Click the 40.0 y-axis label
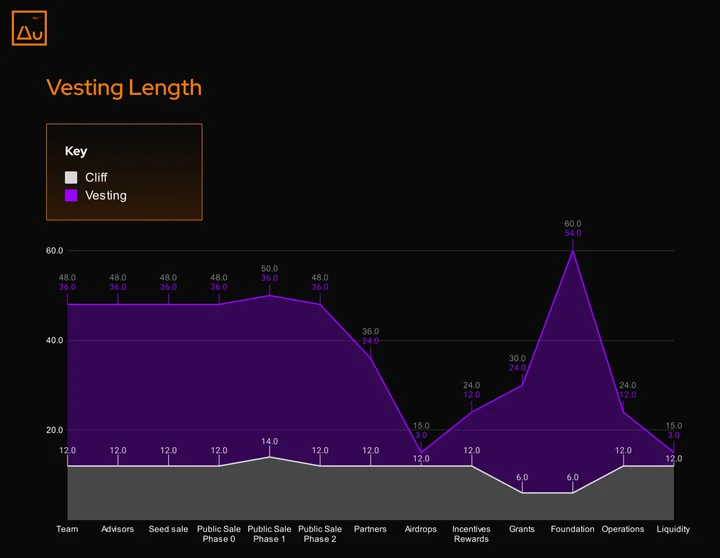Viewport: 720px width, 558px height. (54, 340)
